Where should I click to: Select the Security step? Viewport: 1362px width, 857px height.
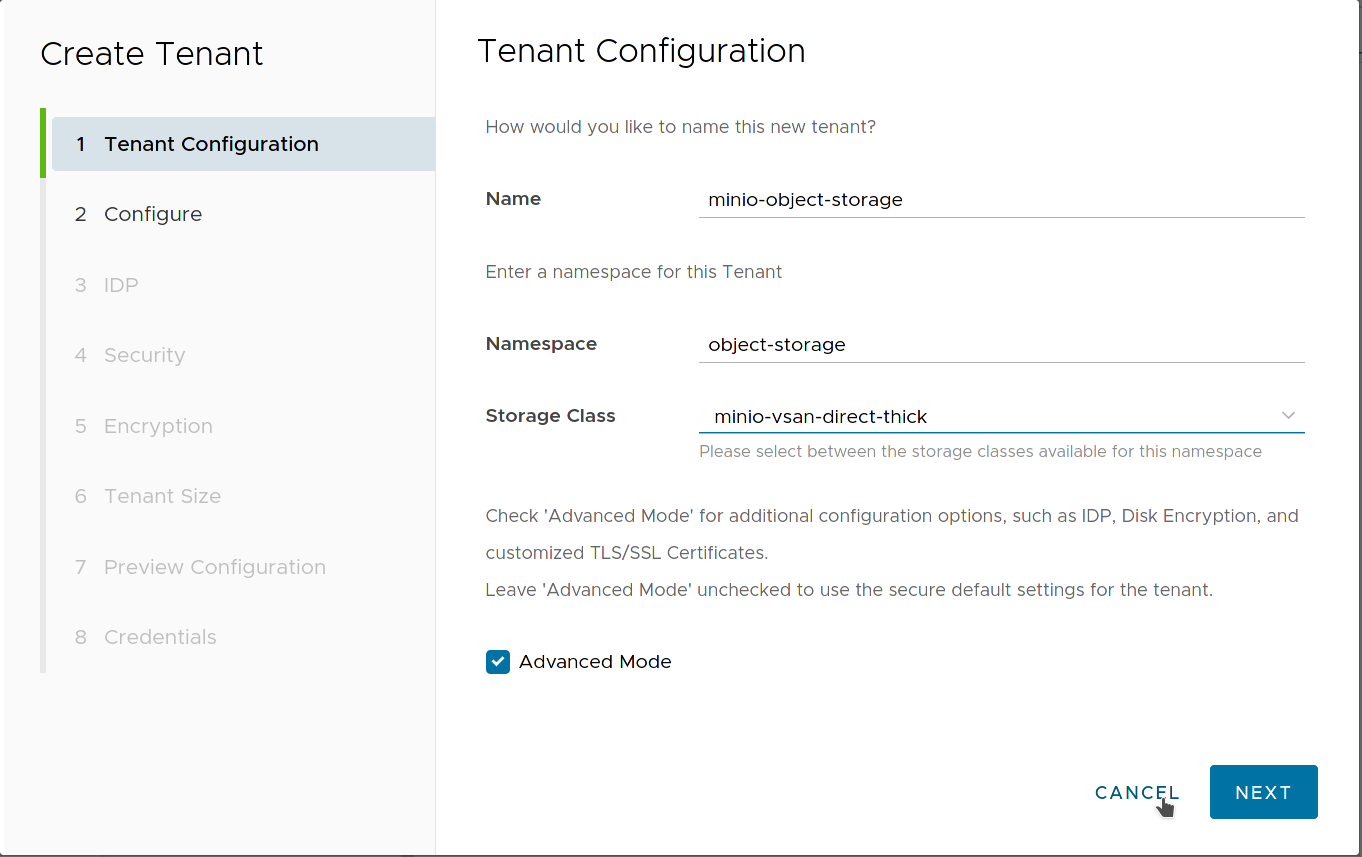[144, 355]
